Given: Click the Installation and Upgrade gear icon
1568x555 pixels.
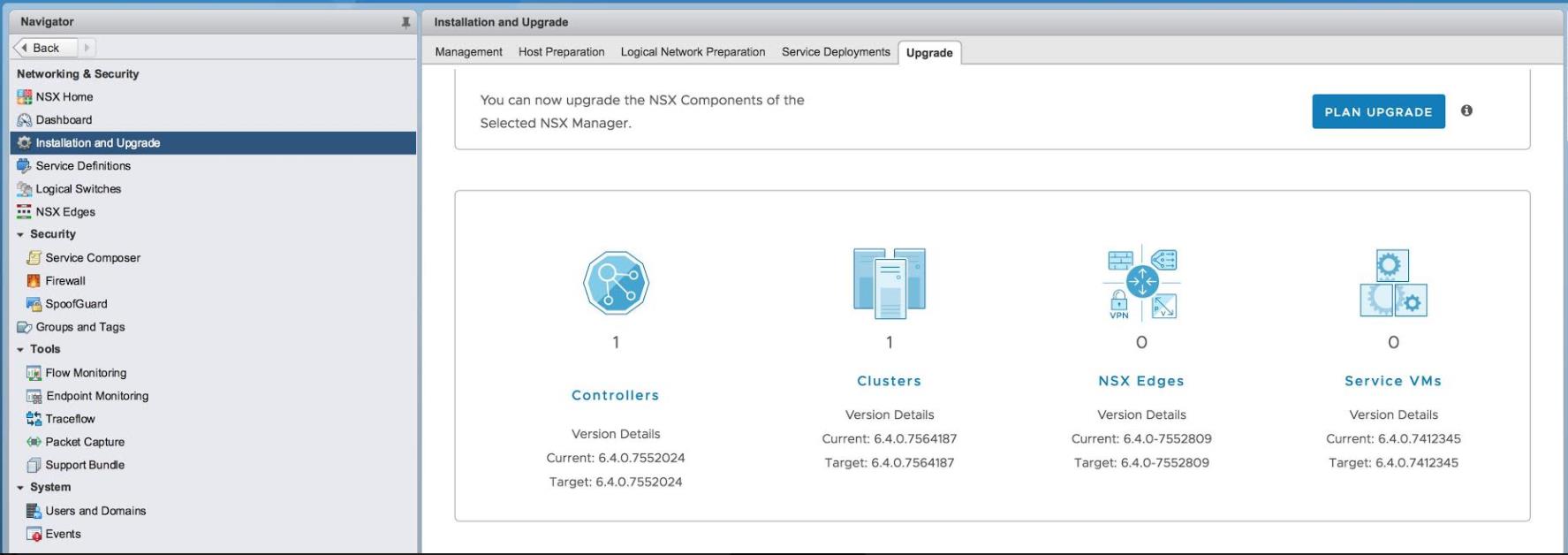Looking at the screenshot, I should (25, 143).
